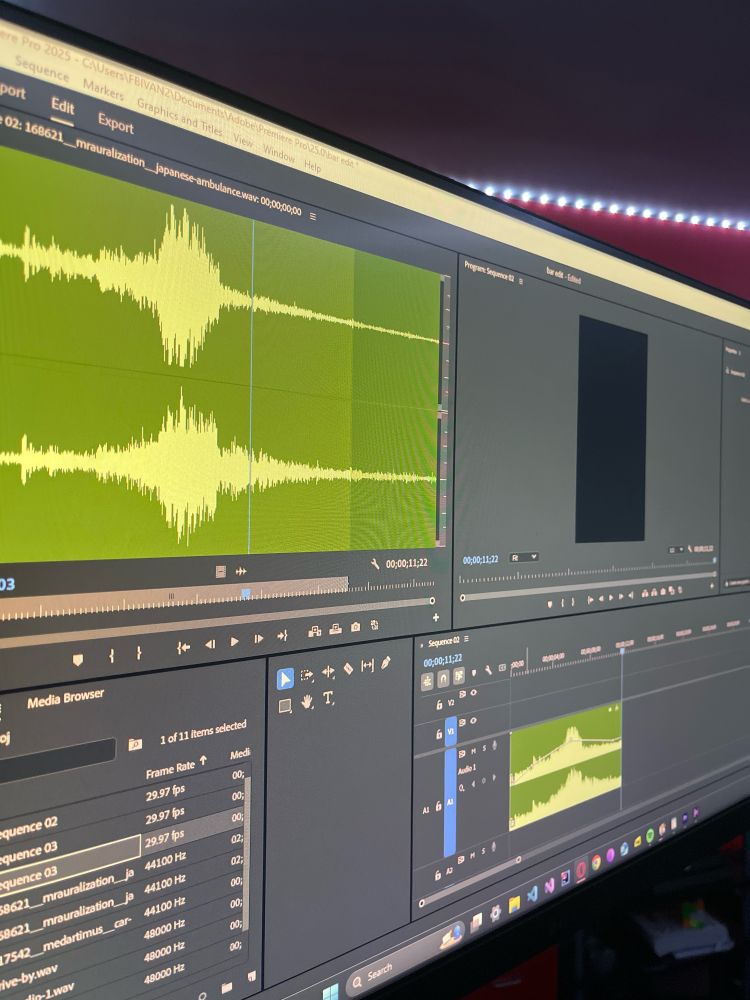Click the Overwrite edit icon in Source monitor
The width and height of the screenshot is (750, 1000).
(x=335, y=629)
